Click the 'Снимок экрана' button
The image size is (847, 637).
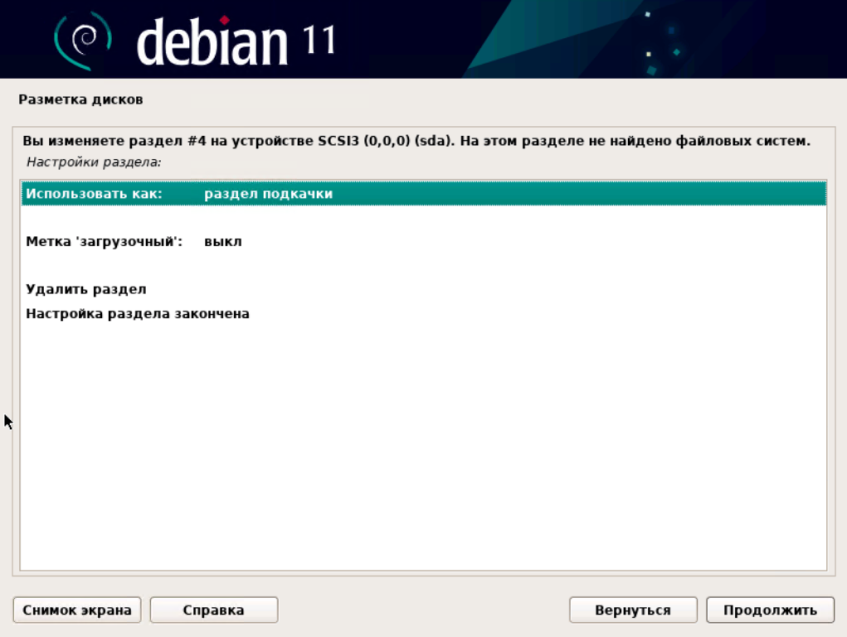77,610
